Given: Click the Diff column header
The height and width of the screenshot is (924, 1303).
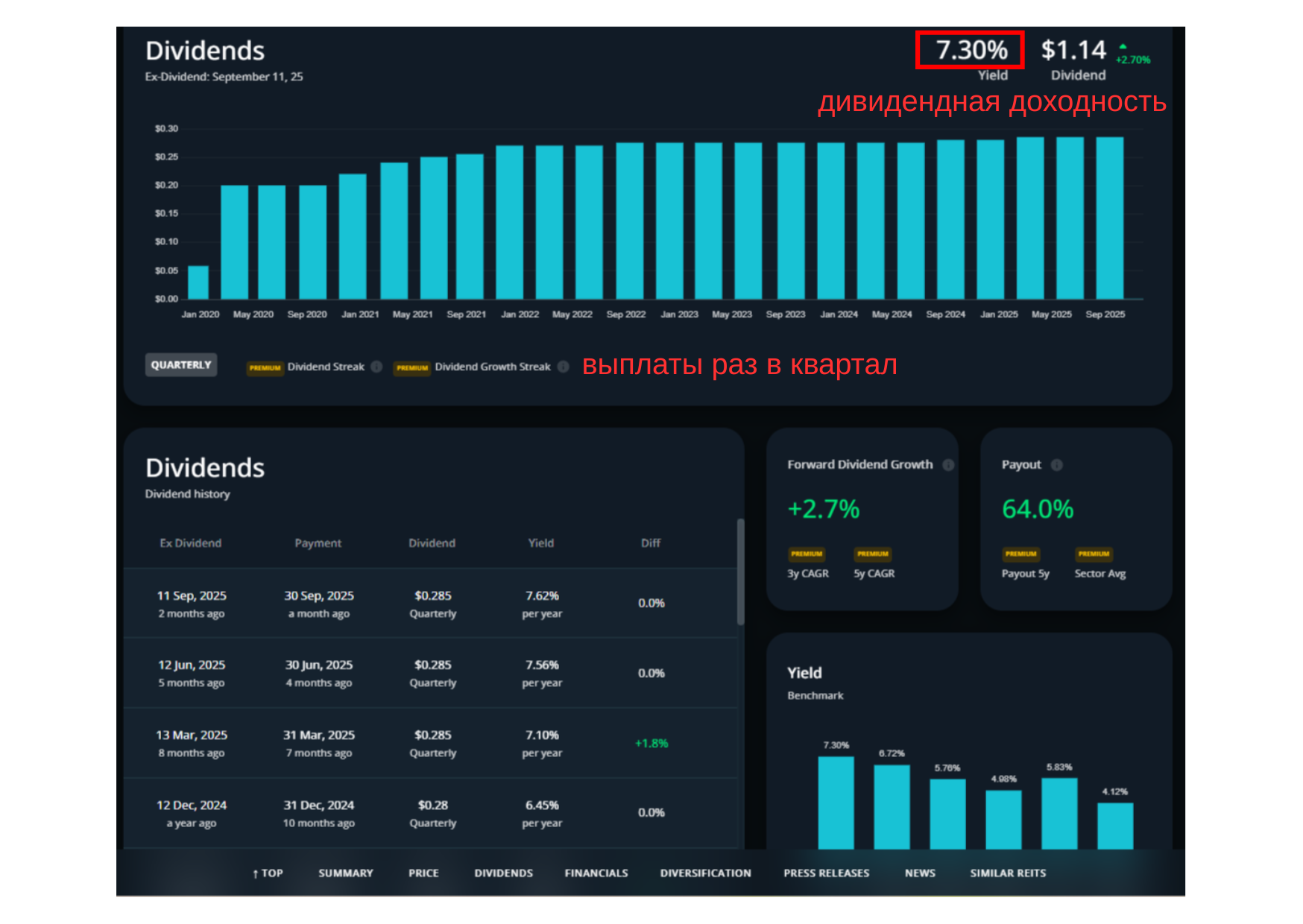Looking at the screenshot, I should [651, 543].
